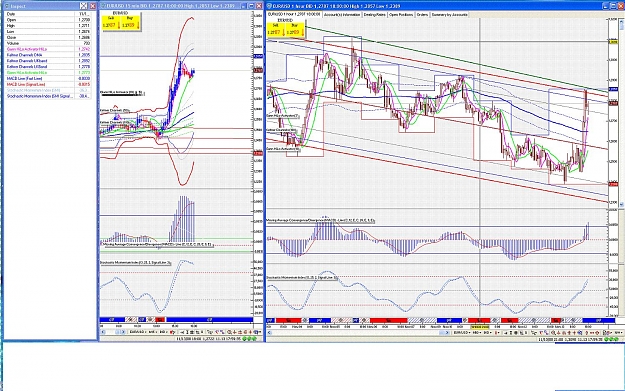Select the Gann HiLo Activator(7) label on 1 hour chart
Screen dimensions: 625x391
tap(283, 116)
